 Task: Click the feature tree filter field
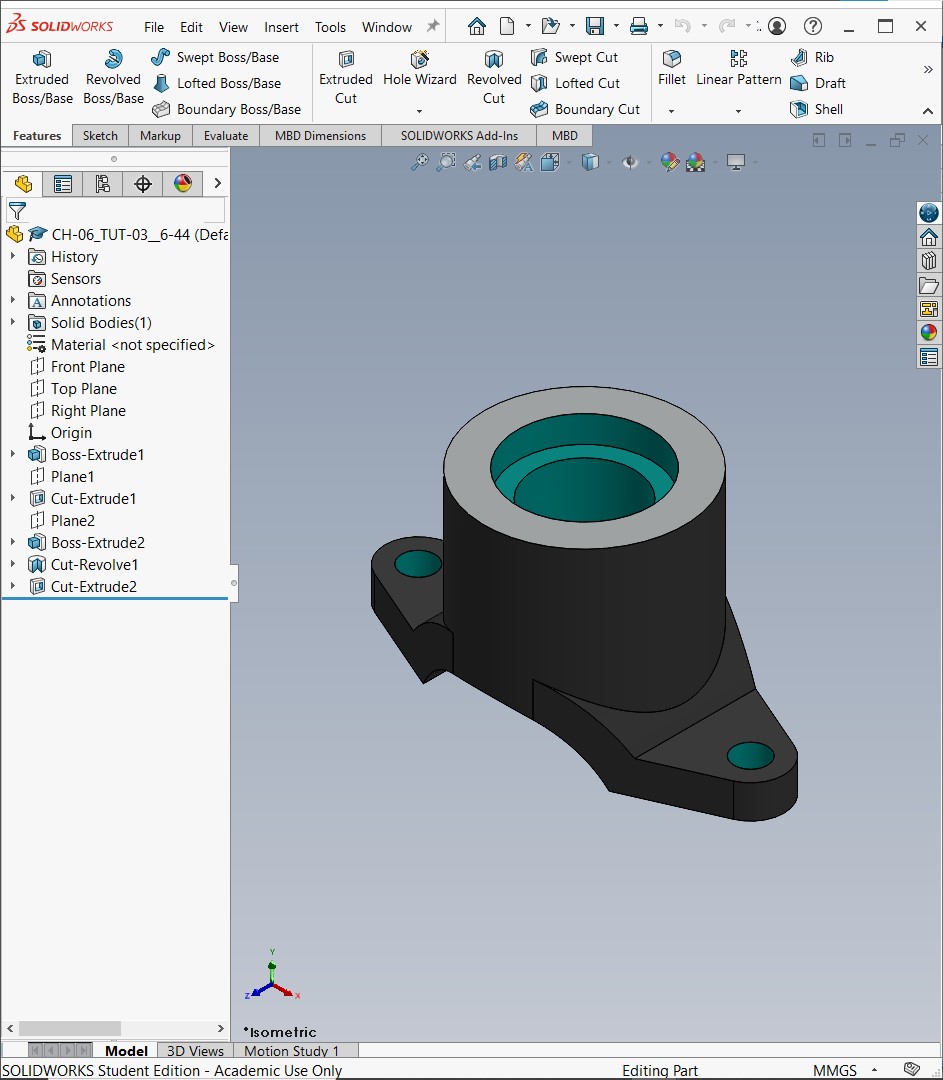[115, 211]
